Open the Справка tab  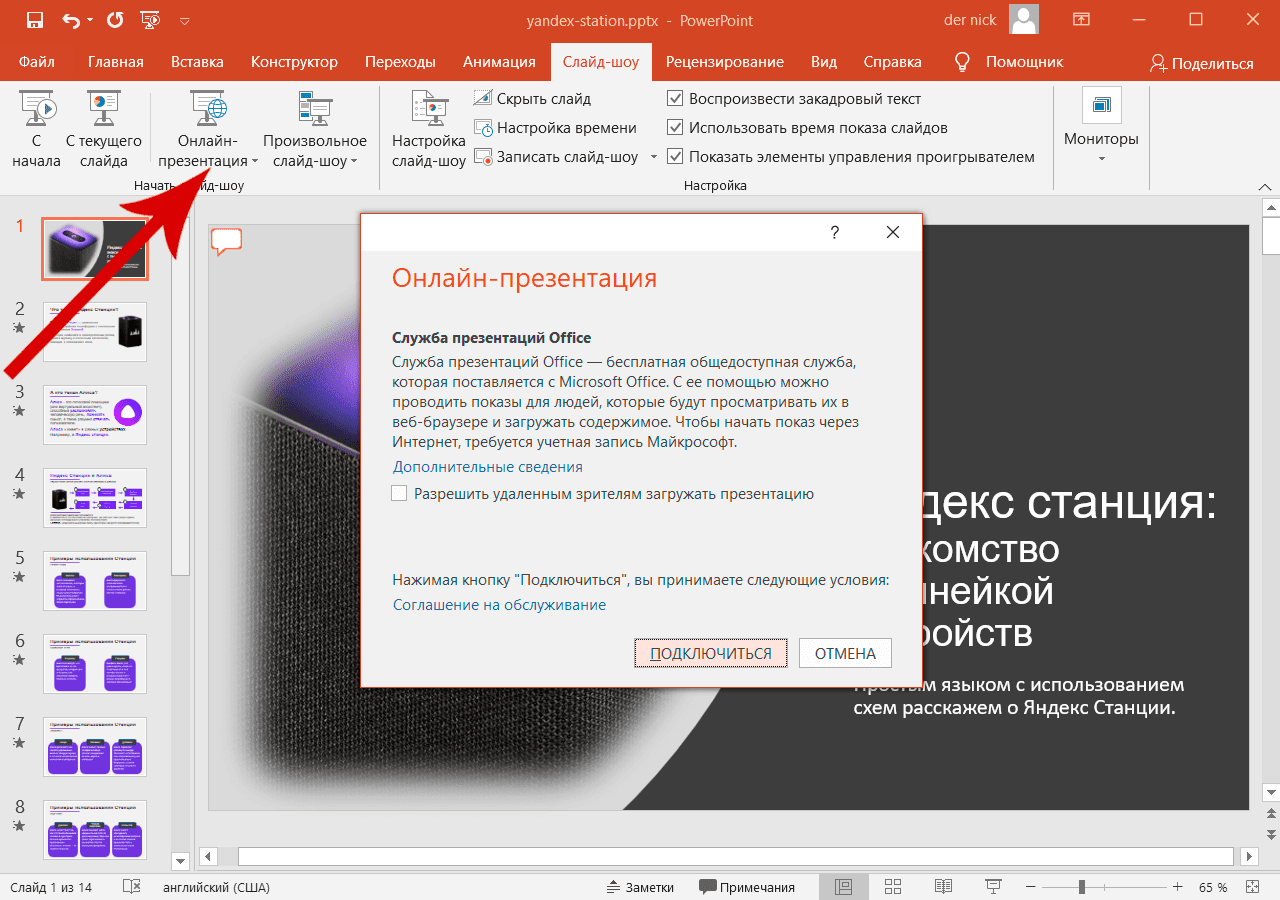(892, 62)
